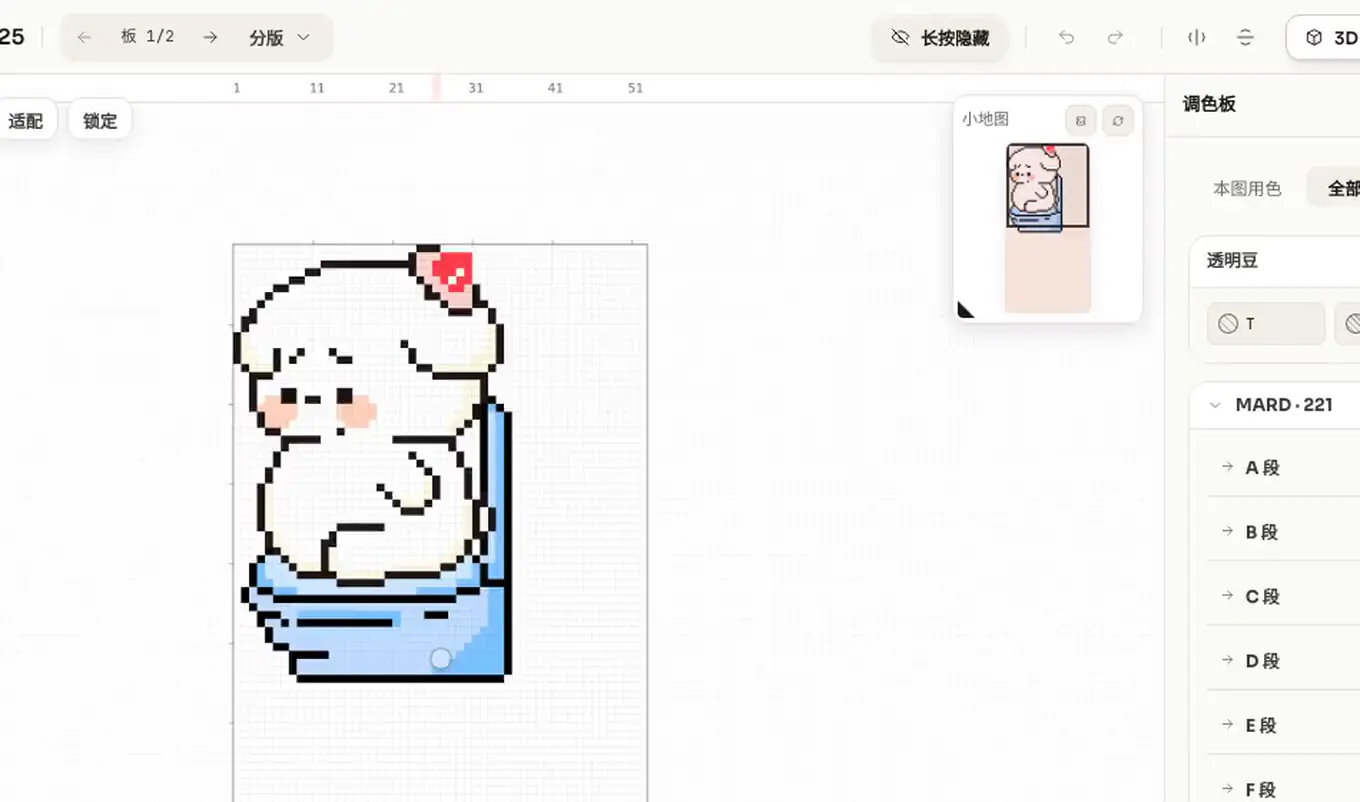The width and height of the screenshot is (1360, 802).
Task: Click the minimap preview thumbnail
Action: pos(1047,228)
